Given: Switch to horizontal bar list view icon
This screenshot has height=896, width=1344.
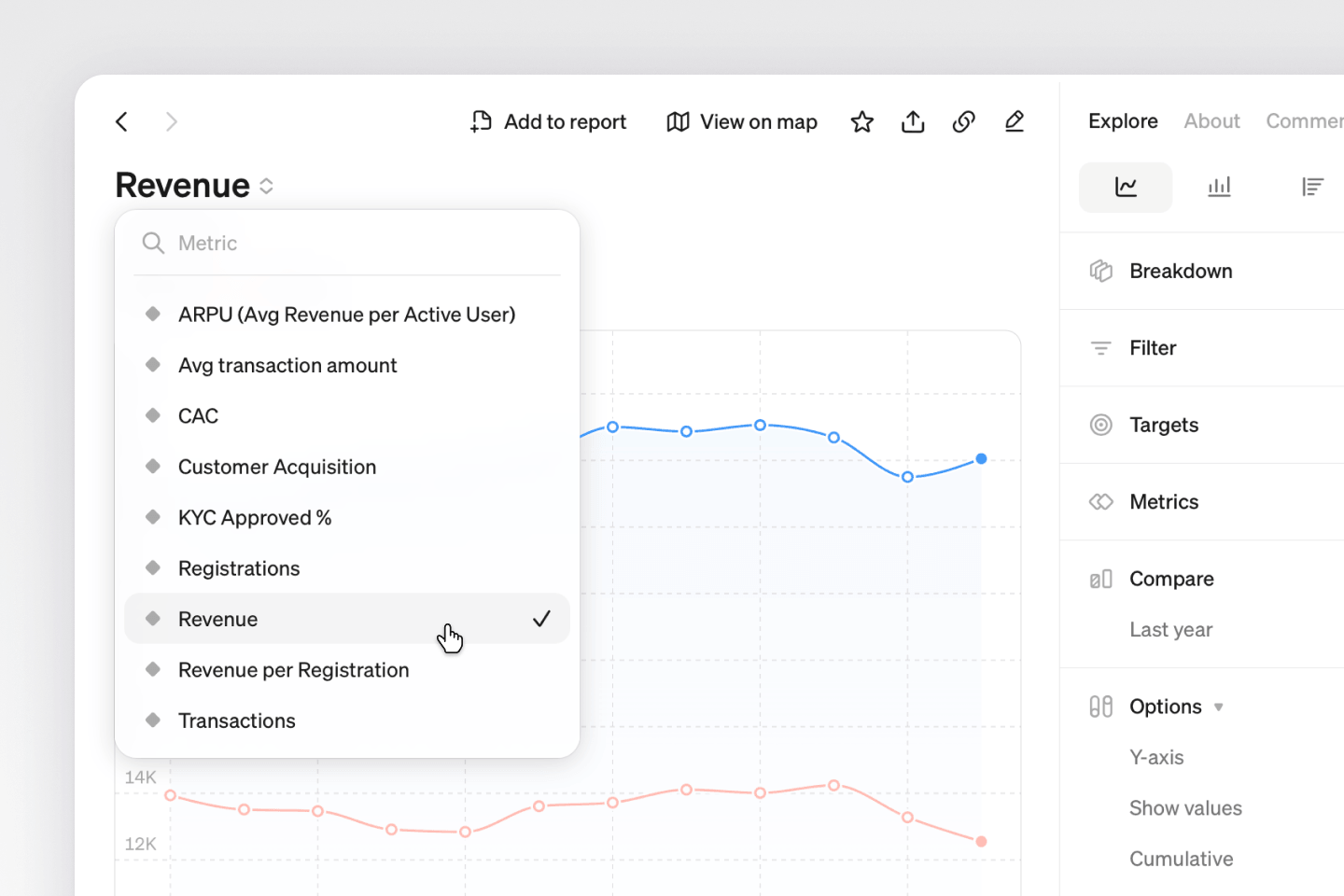Looking at the screenshot, I should (1312, 187).
